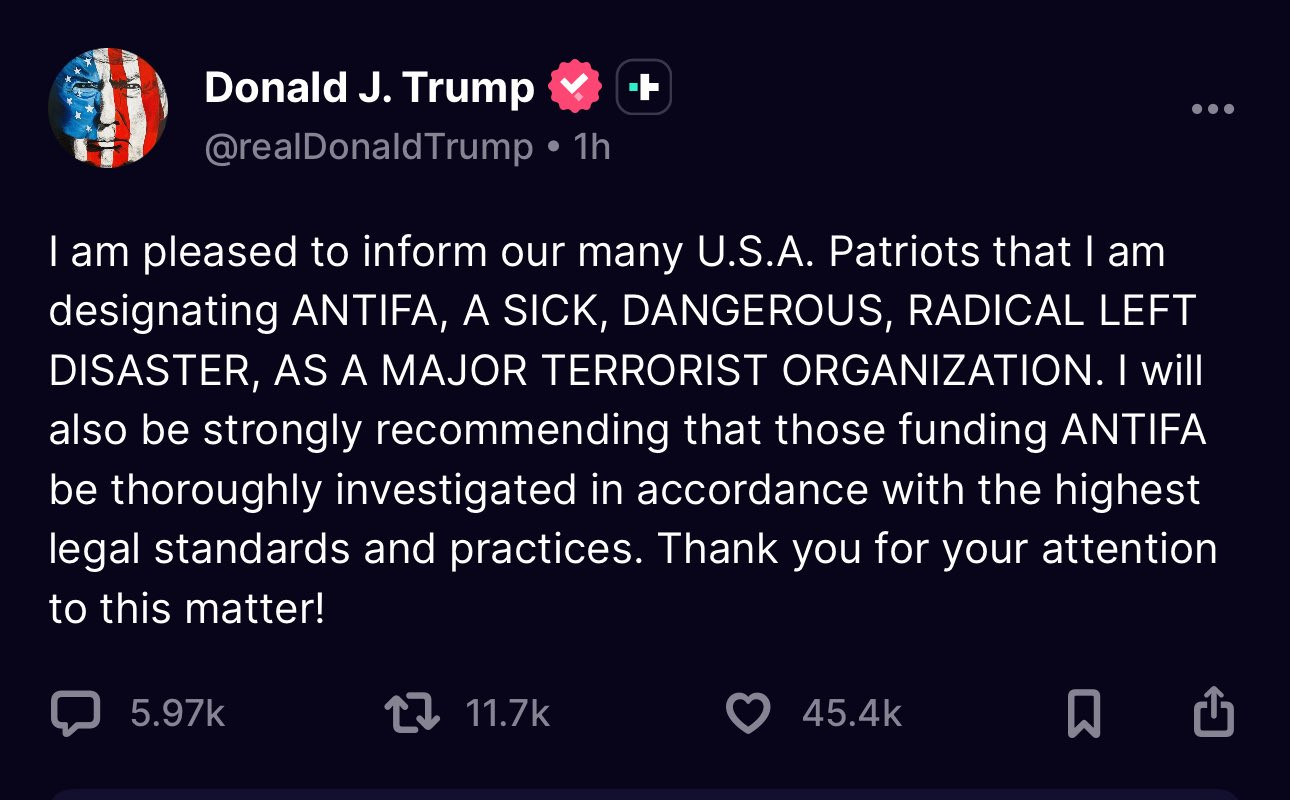Click the partial card below the post
This screenshot has height=800, width=1290.
645,794
